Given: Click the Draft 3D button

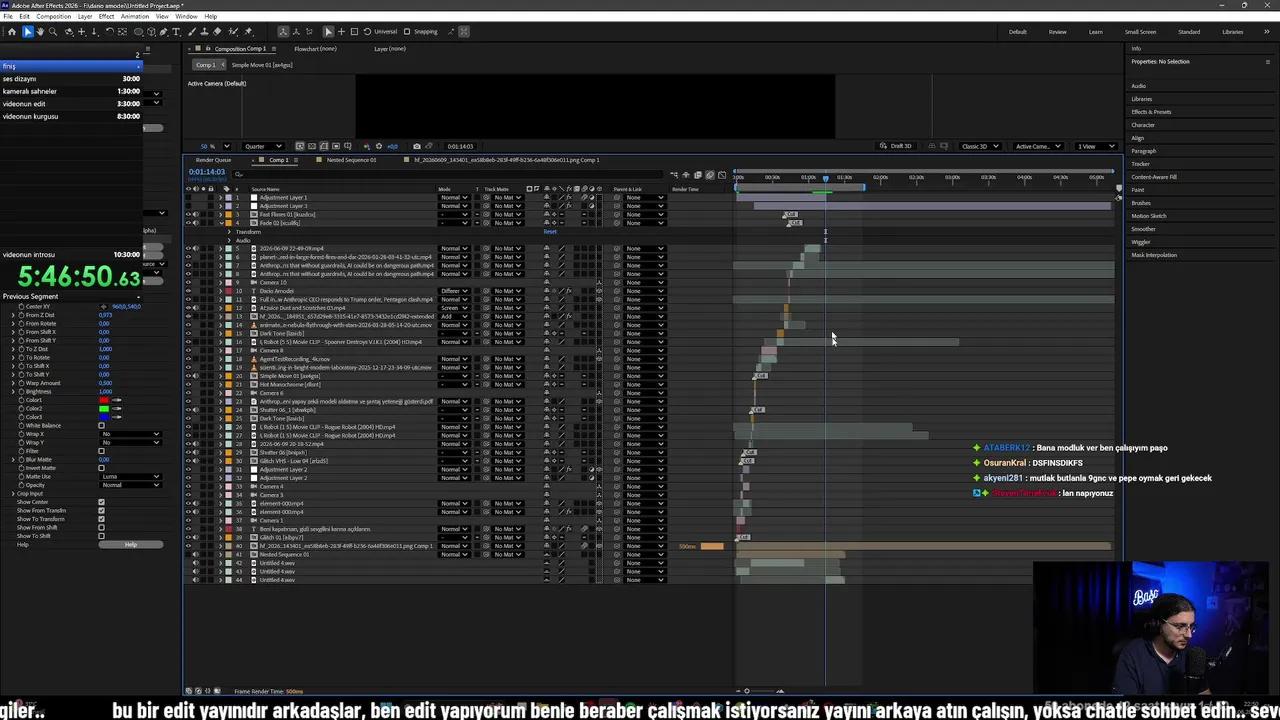Looking at the screenshot, I should pos(896,146).
